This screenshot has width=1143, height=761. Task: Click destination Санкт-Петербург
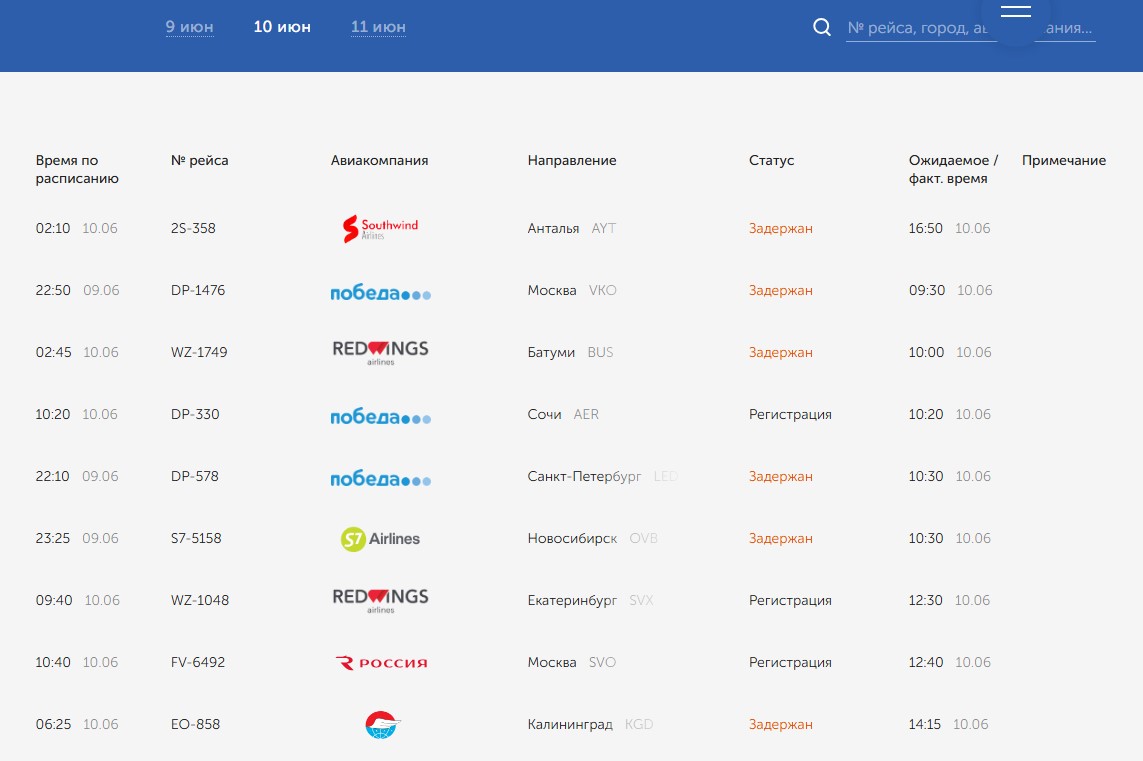click(x=585, y=476)
